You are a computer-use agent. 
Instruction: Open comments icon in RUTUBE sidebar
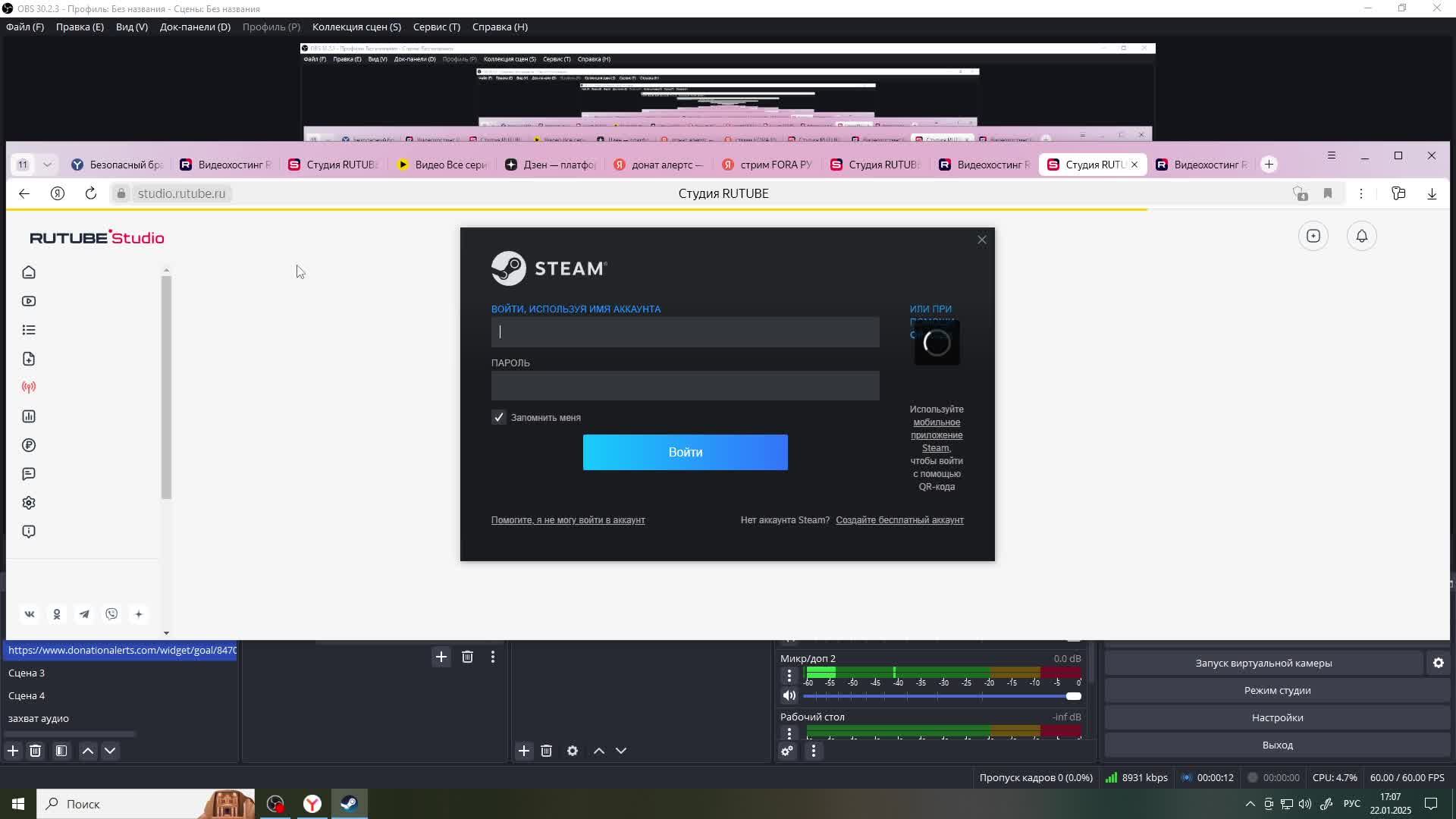pyautogui.click(x=29, y=474)
